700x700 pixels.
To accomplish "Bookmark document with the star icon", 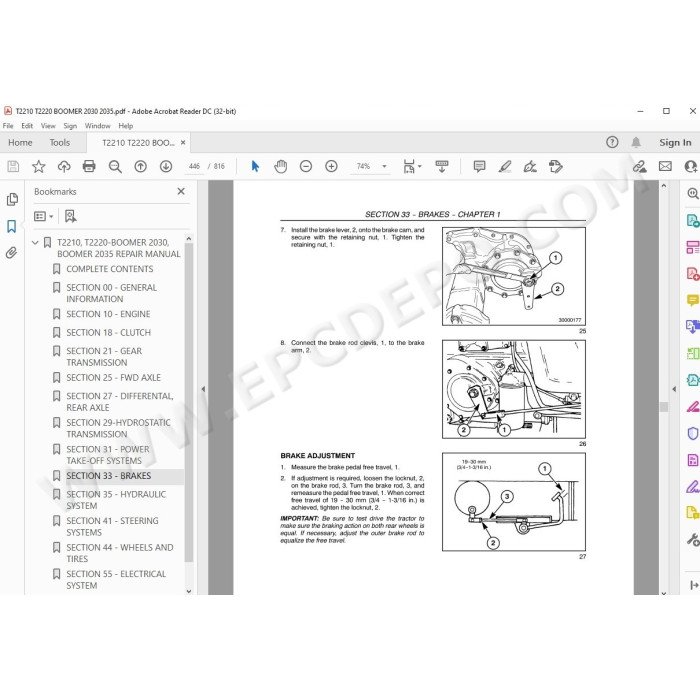I will coord(38,167).
